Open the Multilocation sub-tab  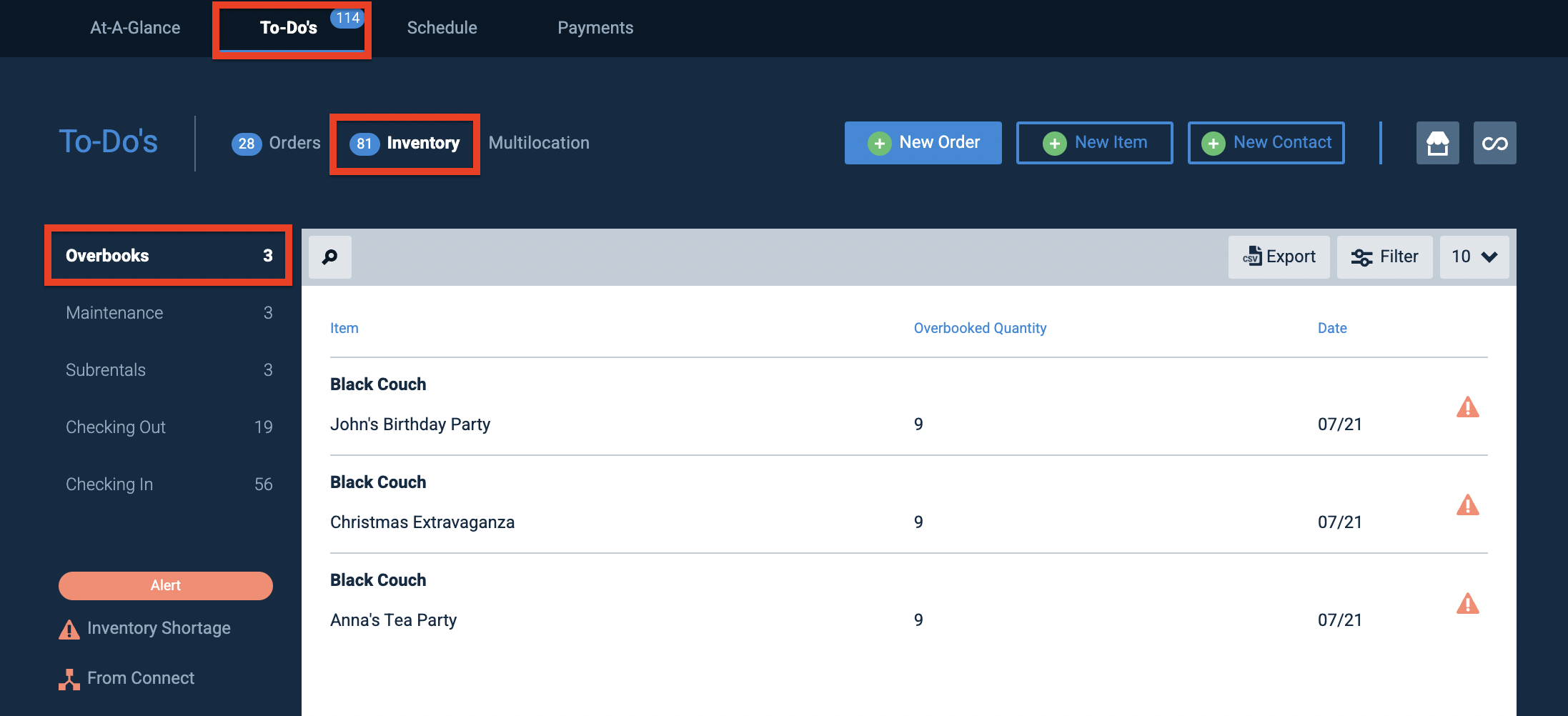(539, 143)
